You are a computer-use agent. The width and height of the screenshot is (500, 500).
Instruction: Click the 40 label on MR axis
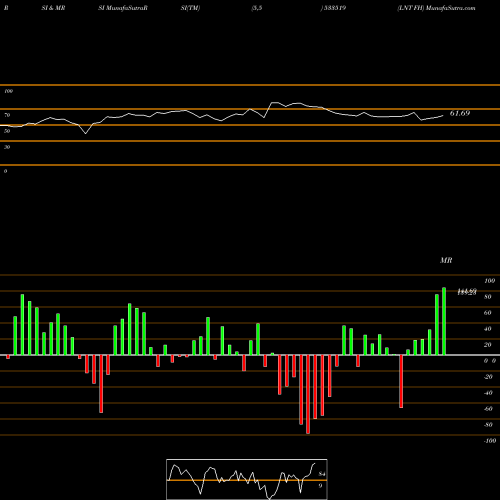tap(488, 329)
